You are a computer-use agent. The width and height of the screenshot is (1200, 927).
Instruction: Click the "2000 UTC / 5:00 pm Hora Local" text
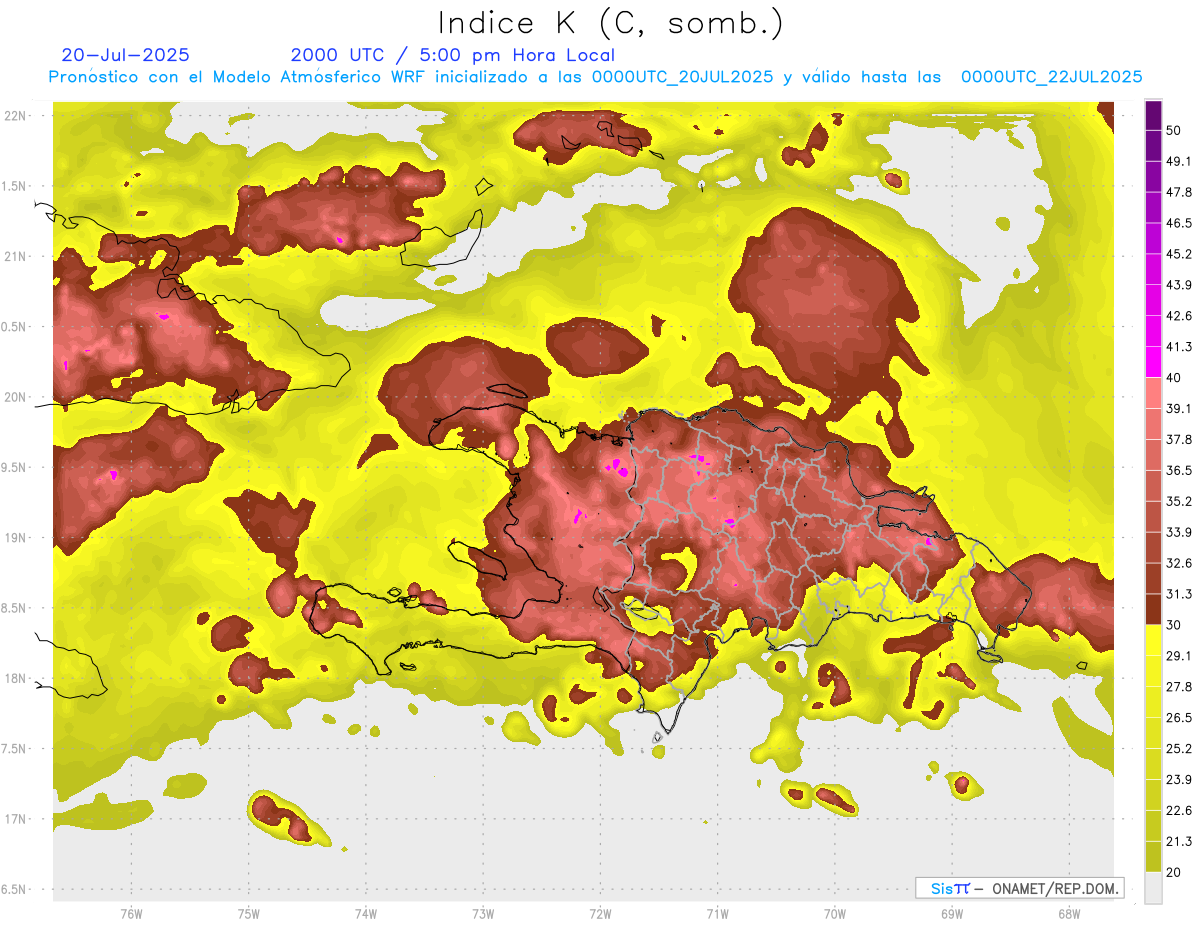(452, 55)
